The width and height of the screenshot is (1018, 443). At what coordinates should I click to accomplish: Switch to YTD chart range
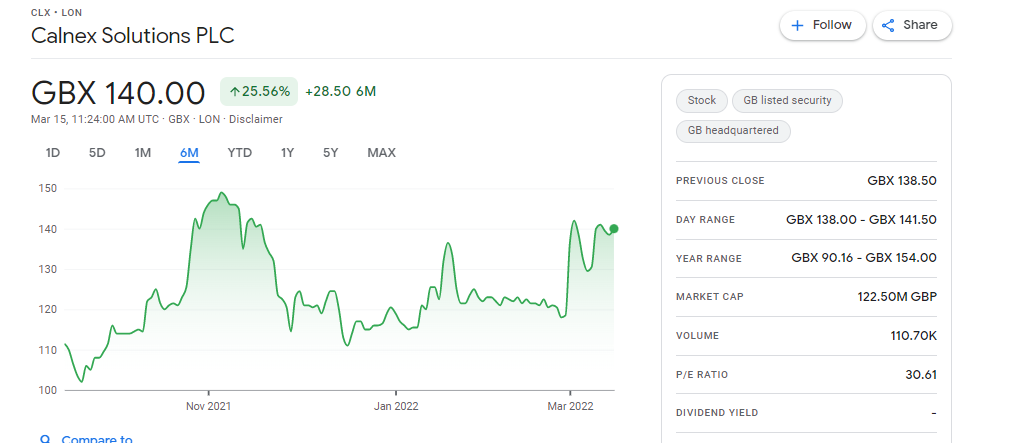(240, 153)
